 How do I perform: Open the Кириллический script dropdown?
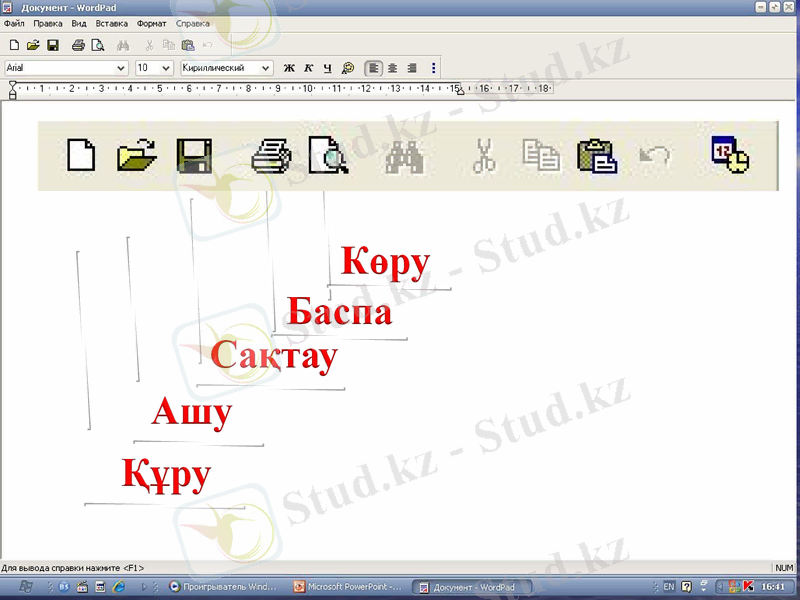(x=265, y=68)
